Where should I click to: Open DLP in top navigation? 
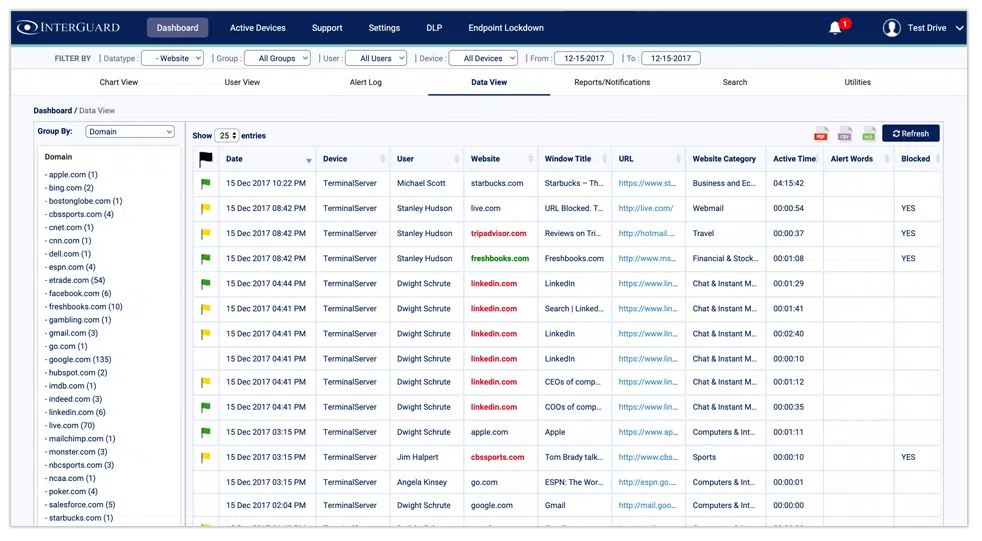(434, 28)
